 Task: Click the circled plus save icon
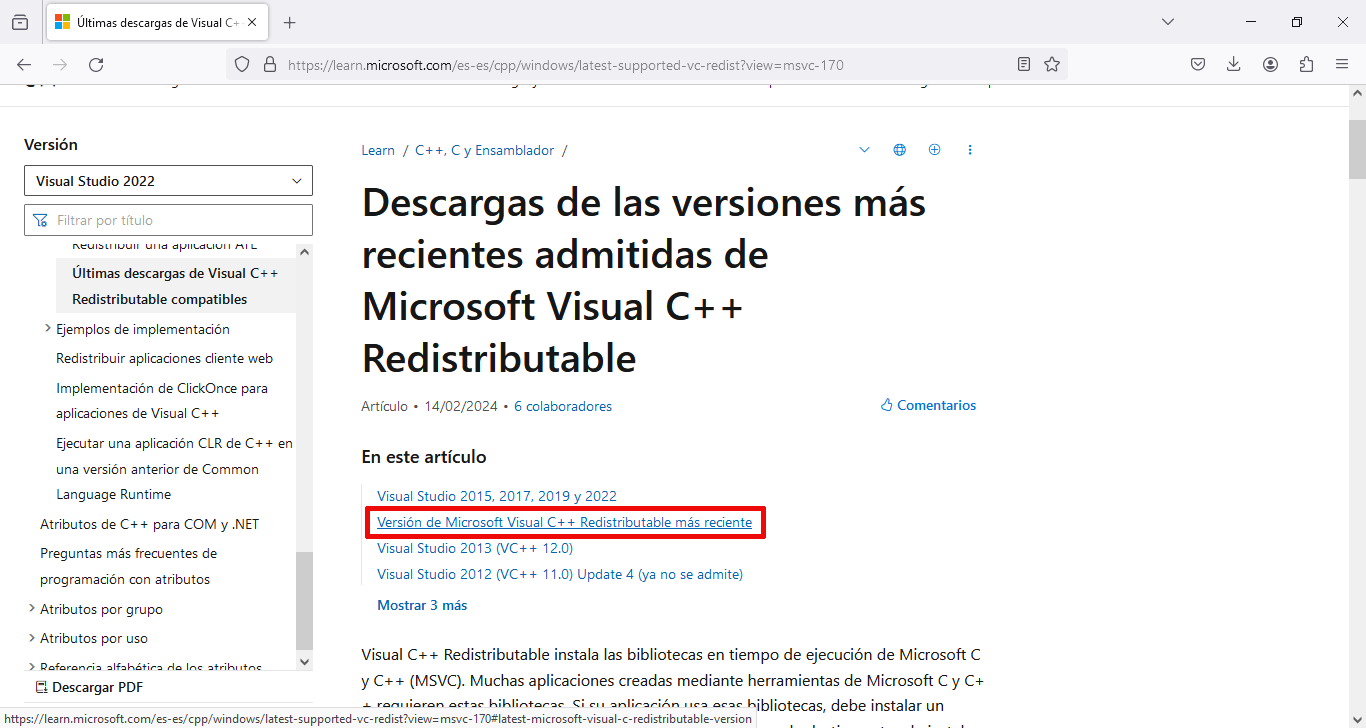click(934, 150)
